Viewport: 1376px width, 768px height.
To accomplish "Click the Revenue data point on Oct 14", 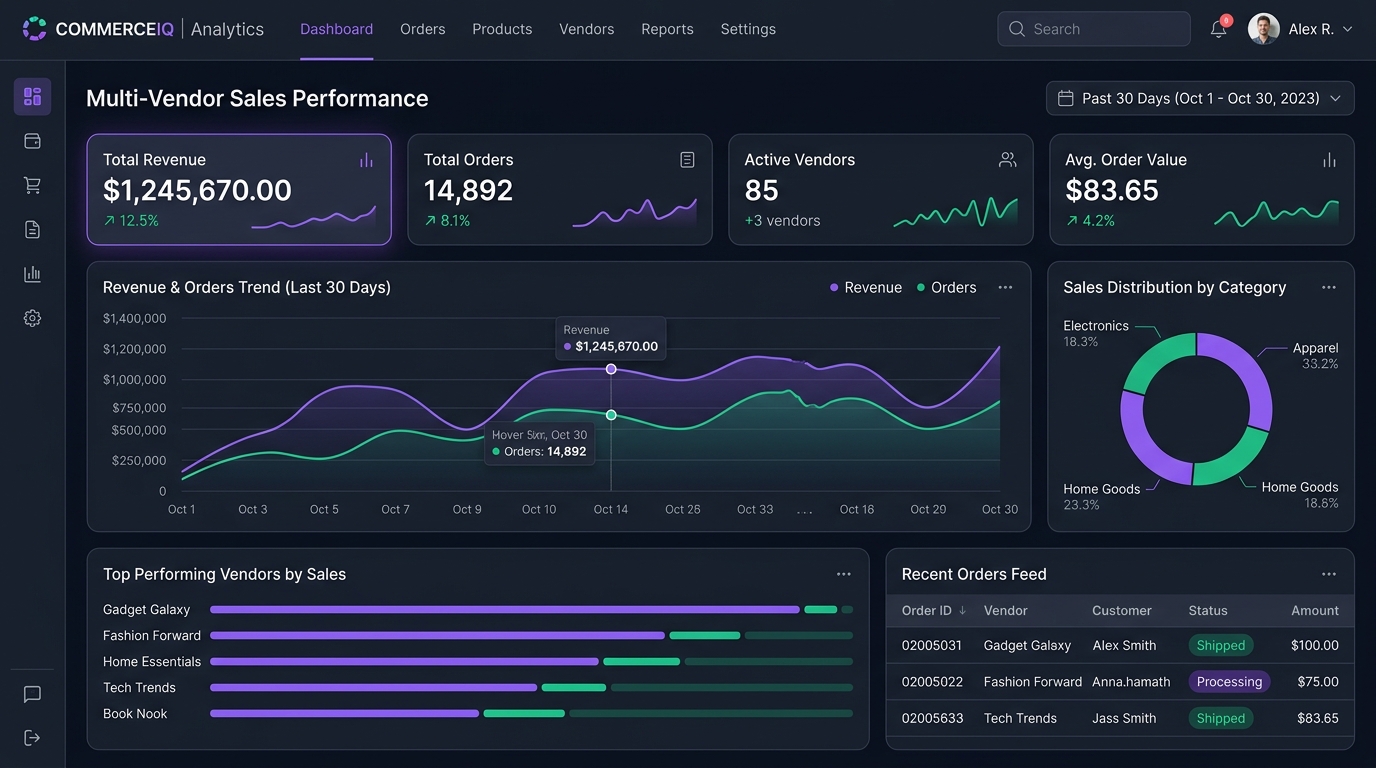I will click(x=611, y=369).
